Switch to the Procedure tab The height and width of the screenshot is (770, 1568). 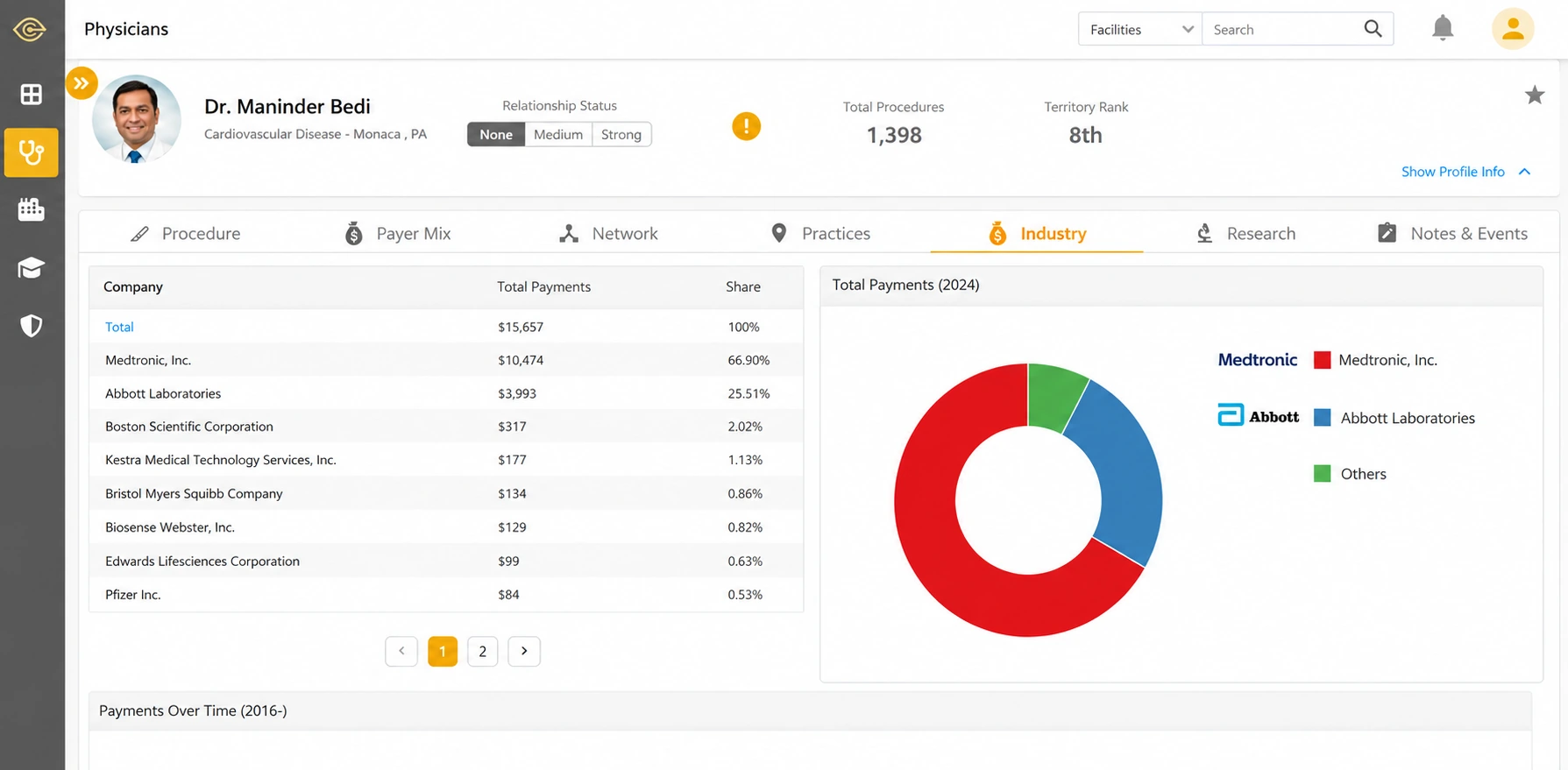coord(185,234)
